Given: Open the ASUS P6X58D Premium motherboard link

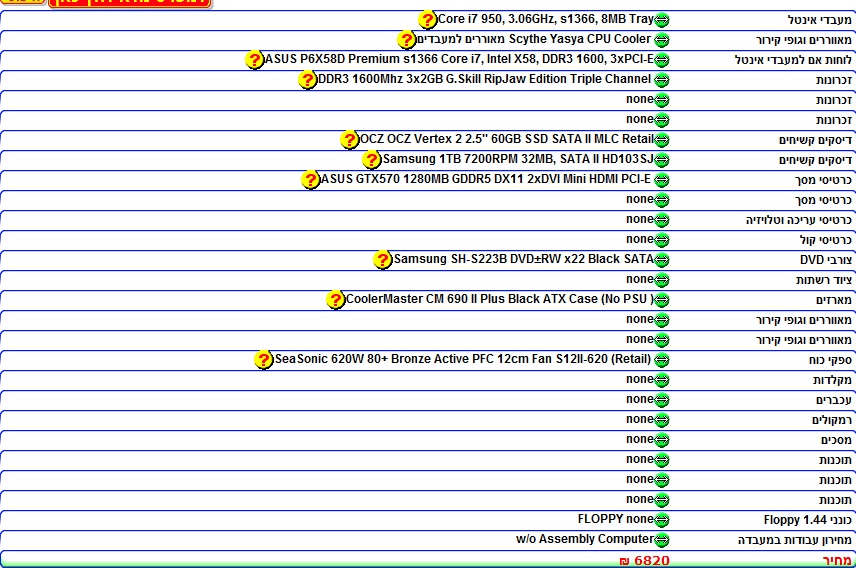Looking at the screenshot, I should (x=459, y=60).
